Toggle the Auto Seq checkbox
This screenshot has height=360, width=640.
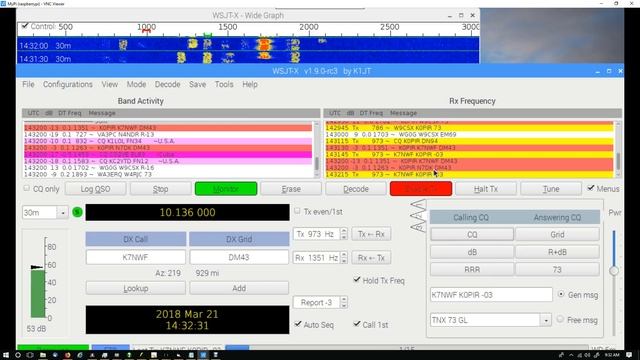click(298, 324)
